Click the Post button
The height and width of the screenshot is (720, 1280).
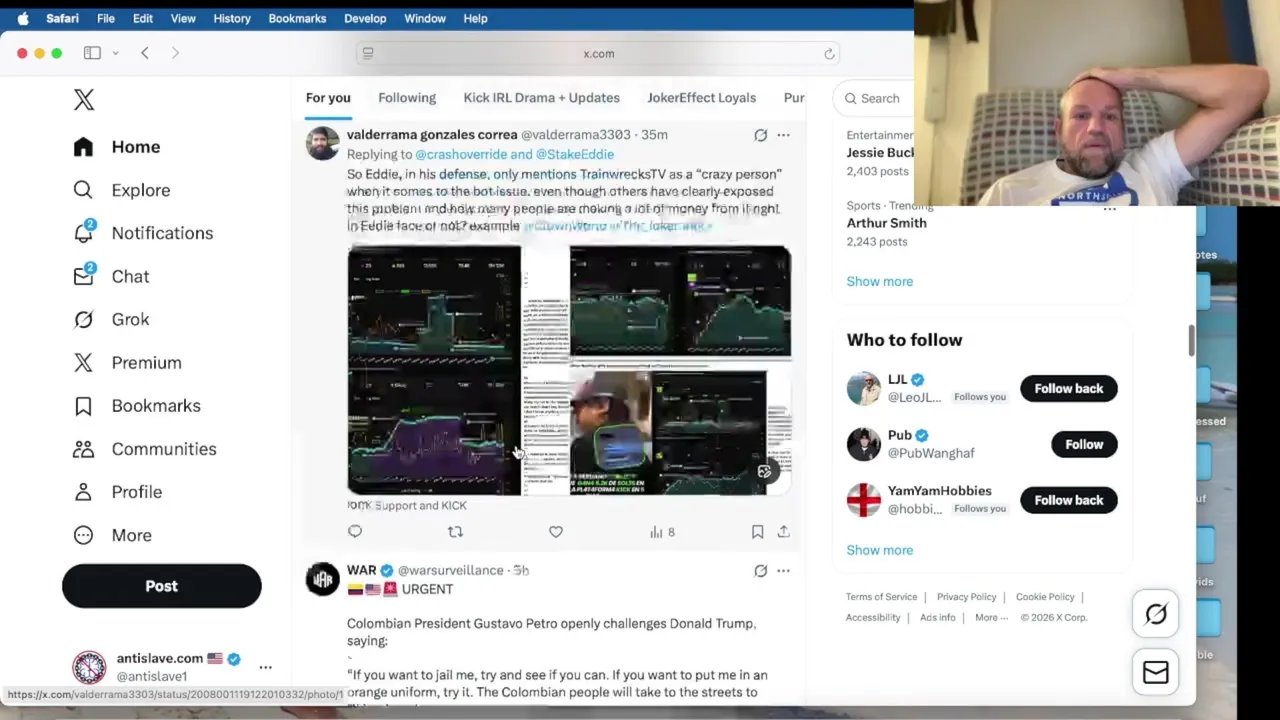click(162, 586)
